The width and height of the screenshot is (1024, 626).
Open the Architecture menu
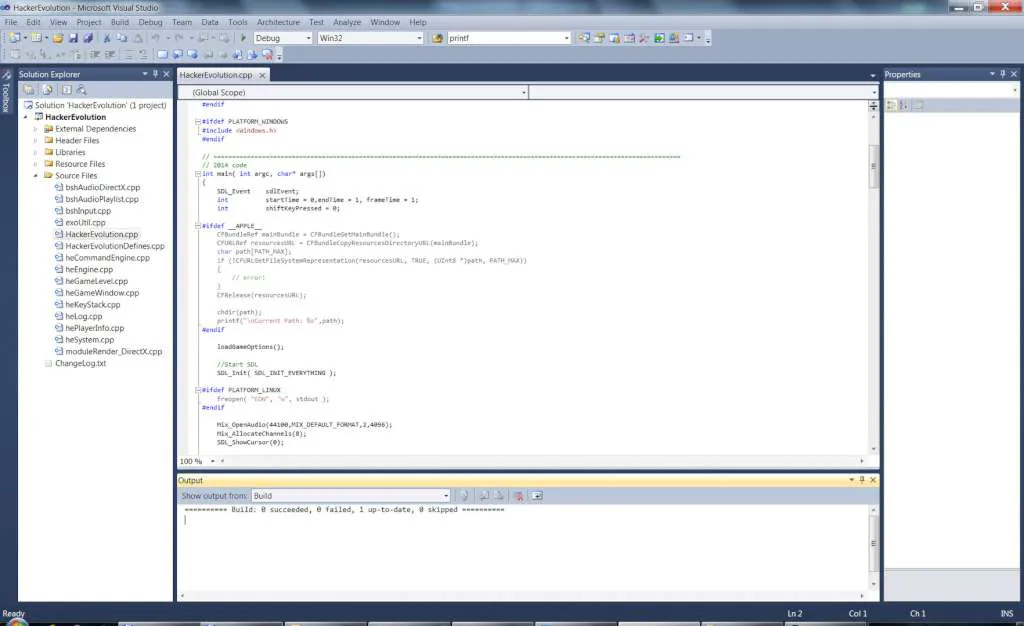click(x=278, y=22)
